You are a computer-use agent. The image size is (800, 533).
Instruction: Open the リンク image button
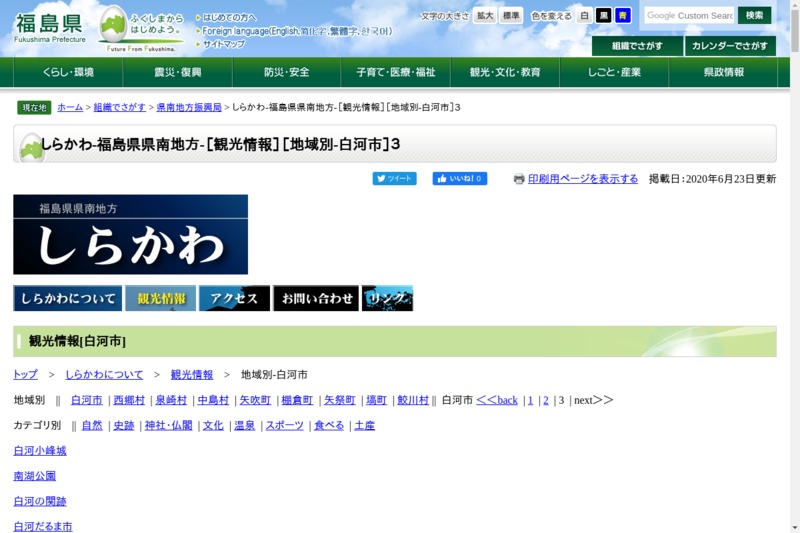[387, 298]
